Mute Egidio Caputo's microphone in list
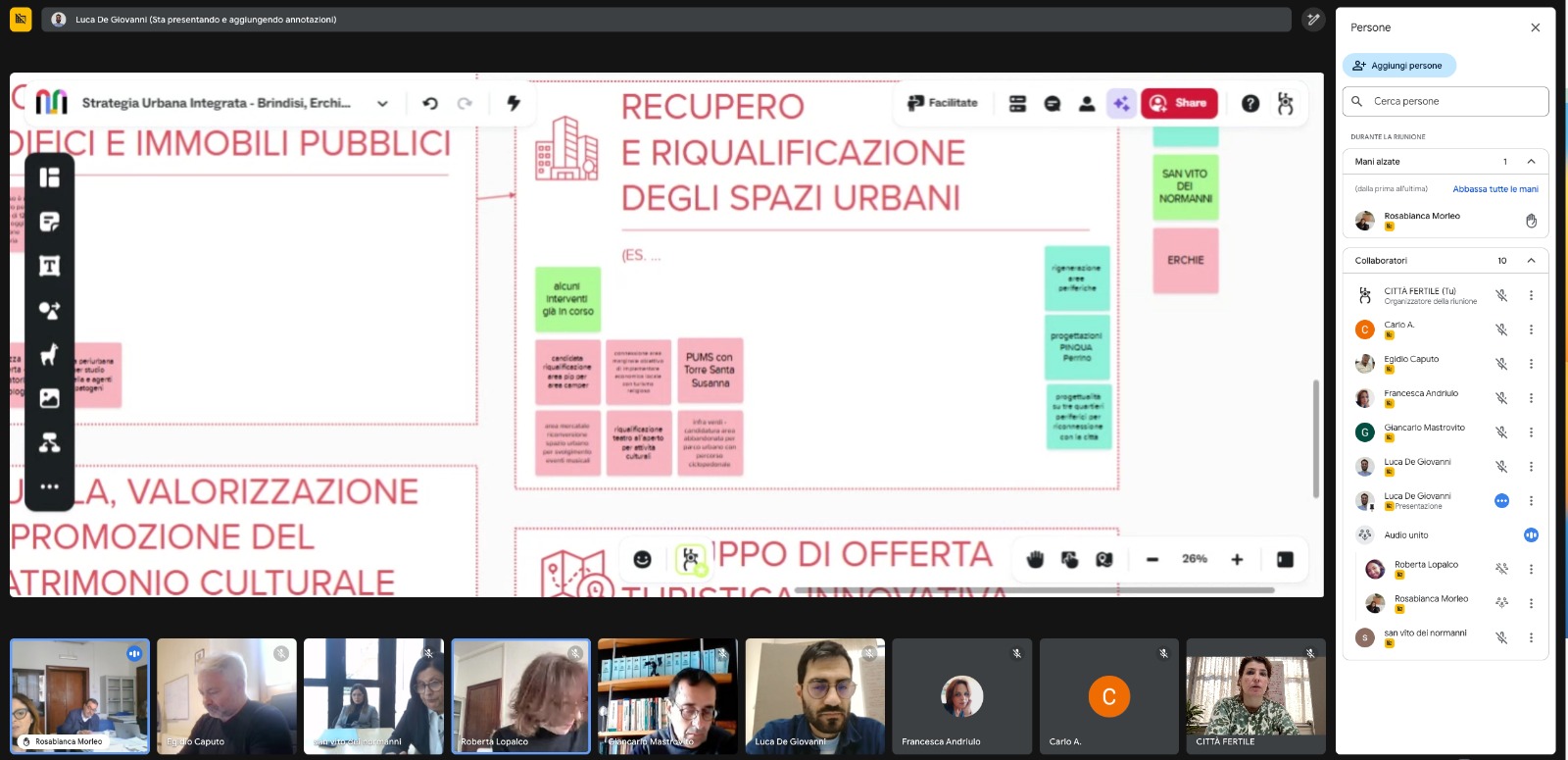 tap(1500, 364)
